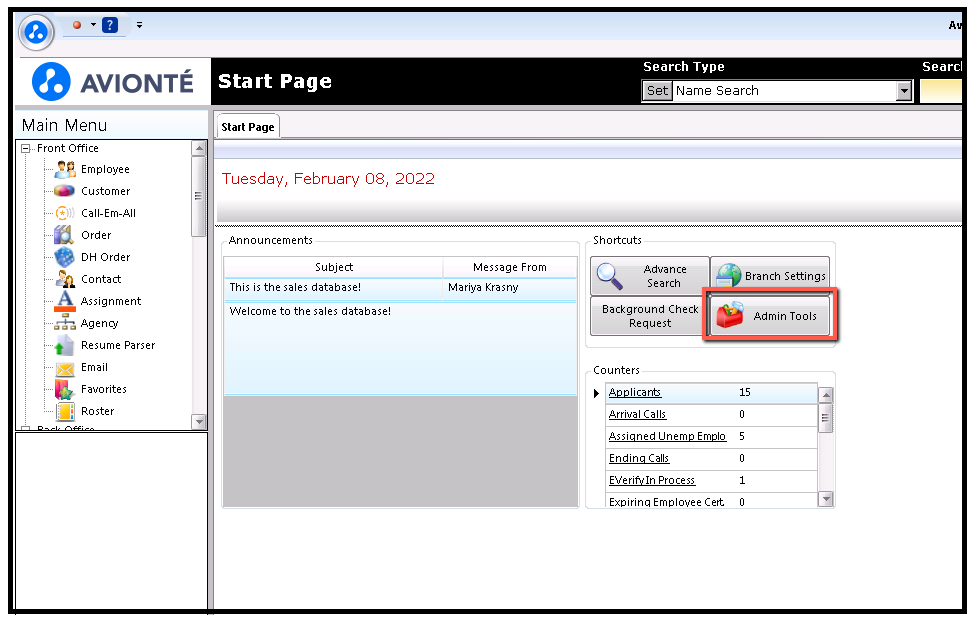Click the Counters list scroll down arrow
Viewport: 977px width, 621px height.
tap(826, 499)
